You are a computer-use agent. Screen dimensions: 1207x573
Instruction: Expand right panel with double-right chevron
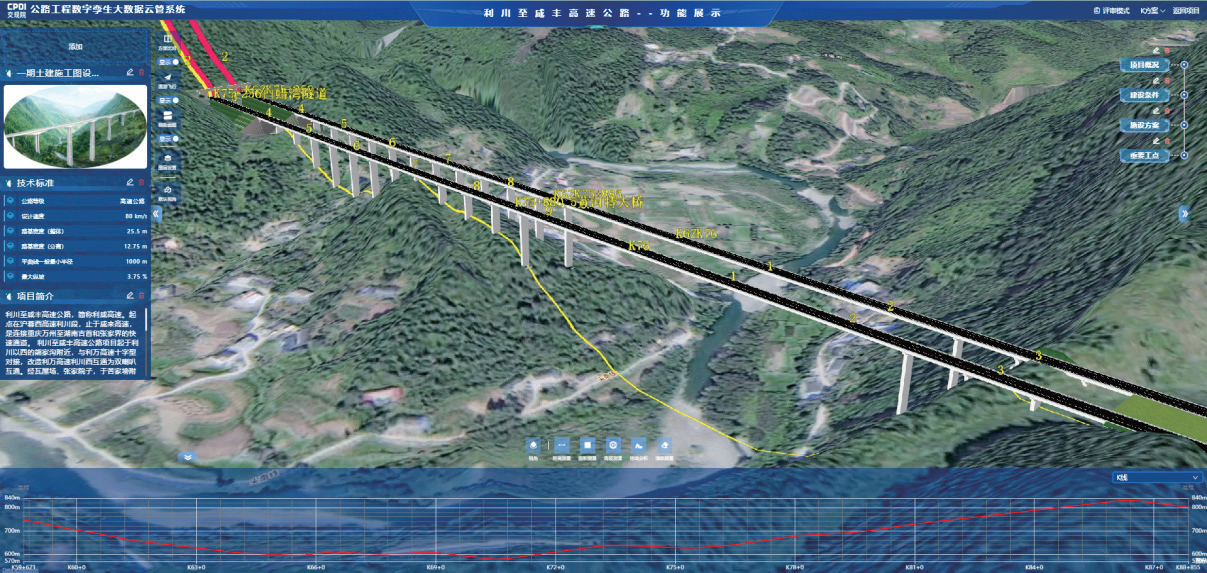pos(1184,213)
